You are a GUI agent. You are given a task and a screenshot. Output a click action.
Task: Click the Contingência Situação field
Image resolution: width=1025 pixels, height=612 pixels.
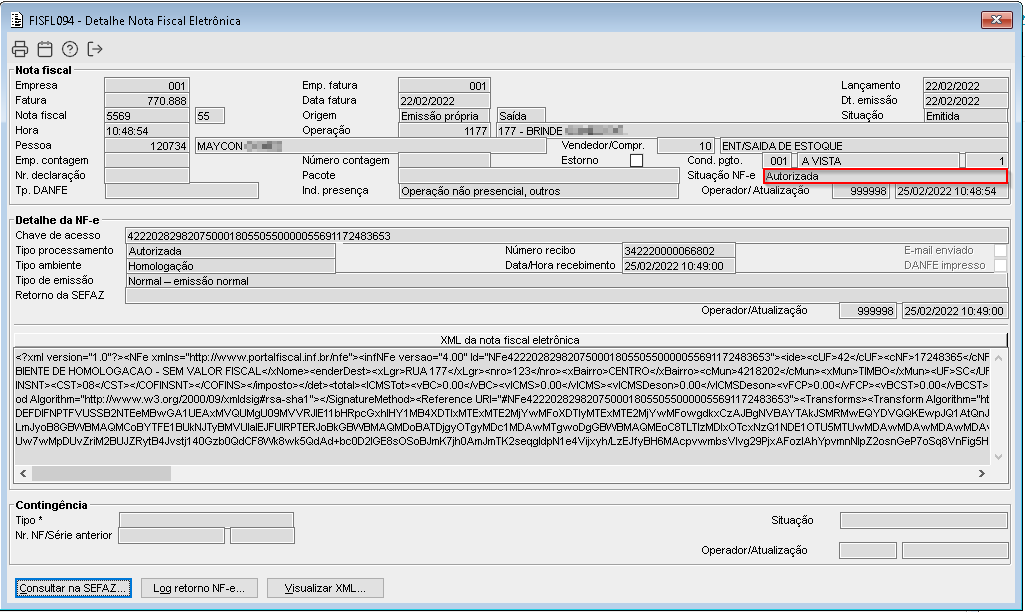tap(924, 520)
